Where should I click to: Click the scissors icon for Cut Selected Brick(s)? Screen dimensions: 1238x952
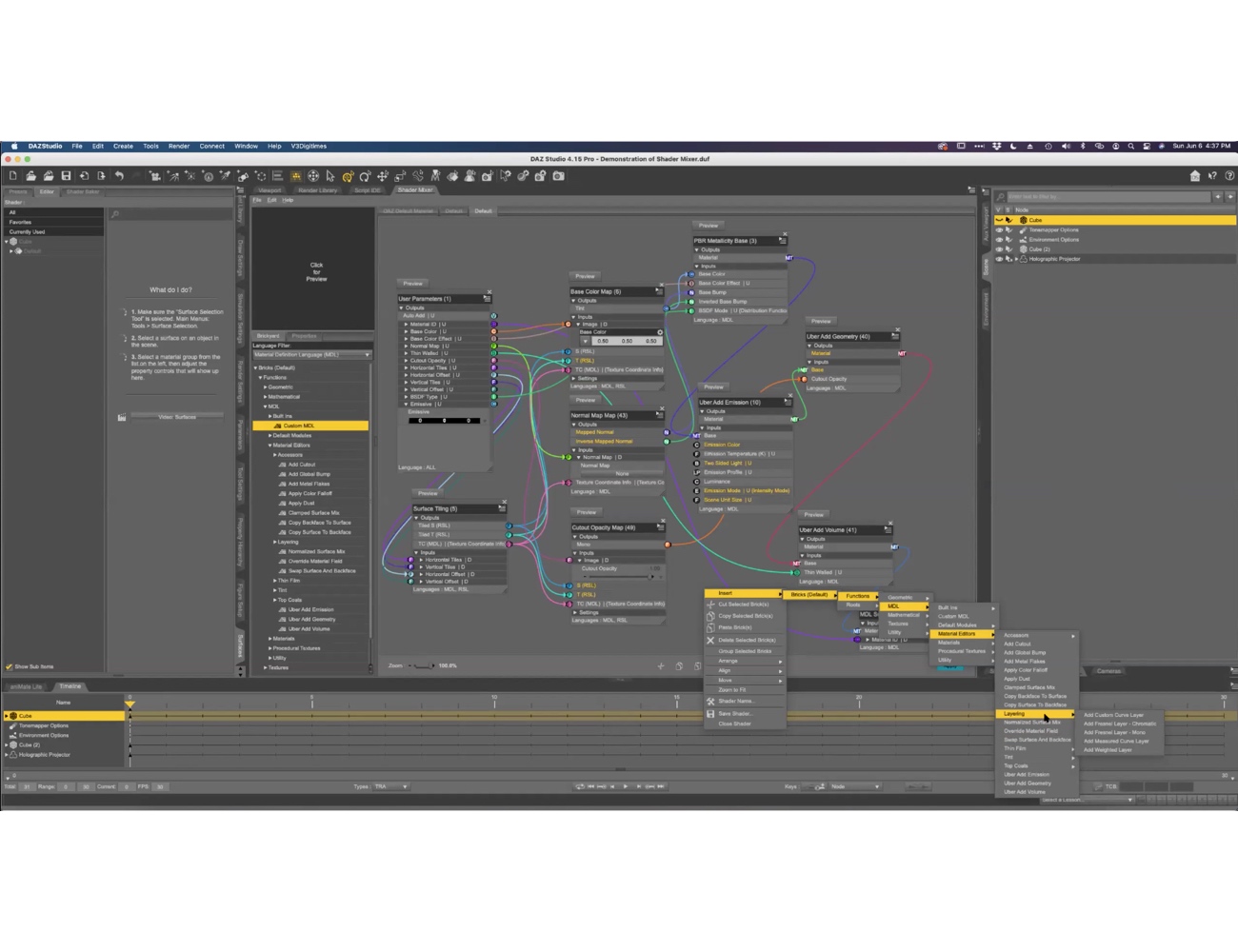click(710, 605)
